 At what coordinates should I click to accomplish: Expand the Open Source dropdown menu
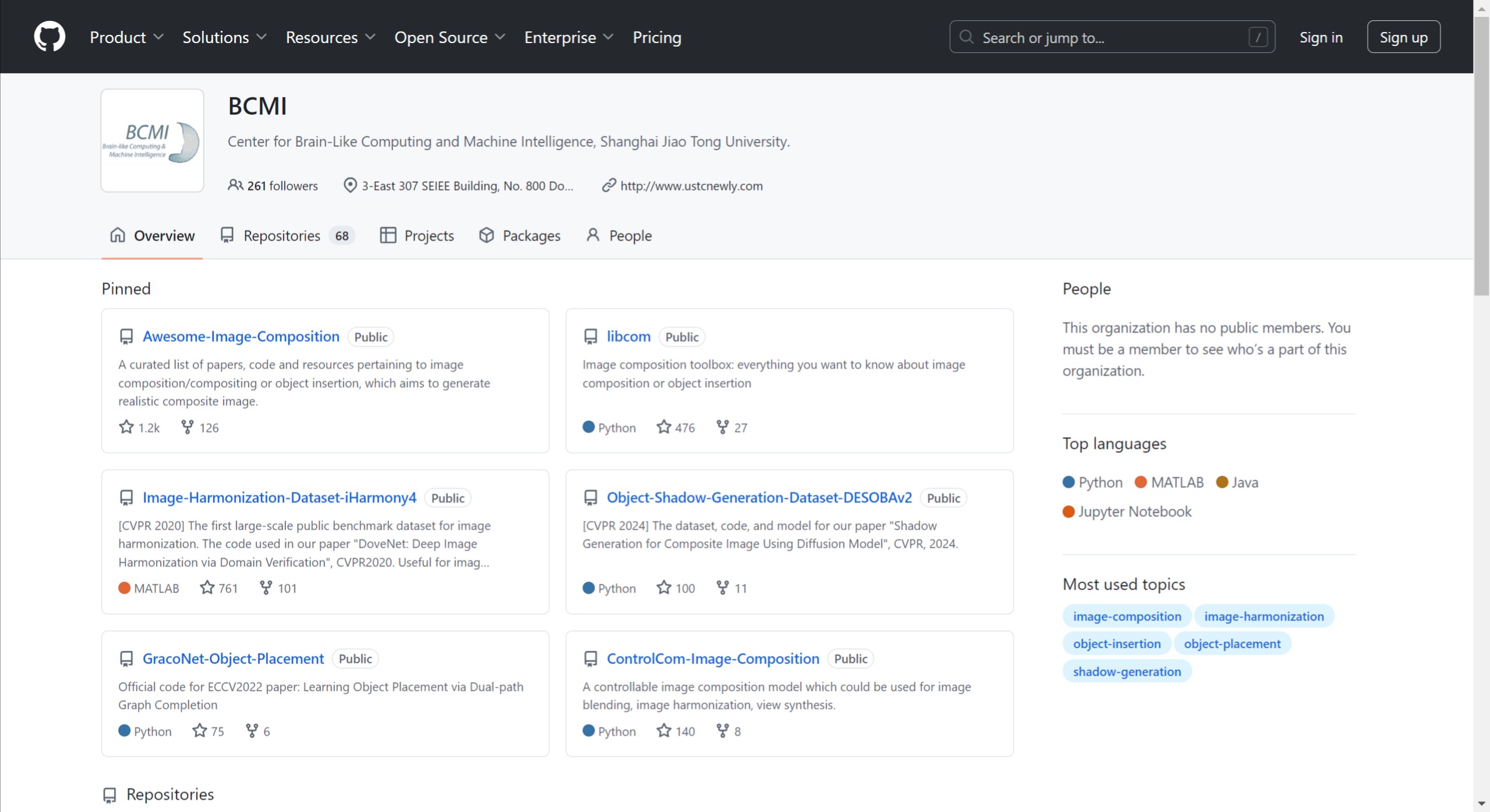(449, 37)
